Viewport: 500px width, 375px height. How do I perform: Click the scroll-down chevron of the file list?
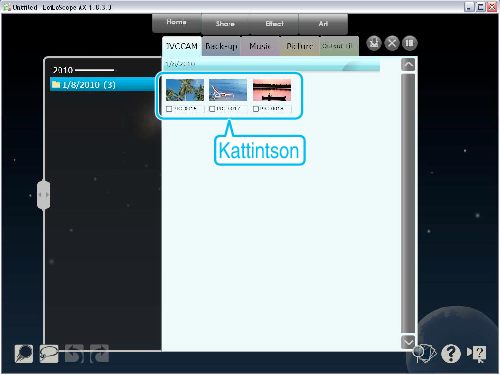pyautogui.click(x=408, y=342)
